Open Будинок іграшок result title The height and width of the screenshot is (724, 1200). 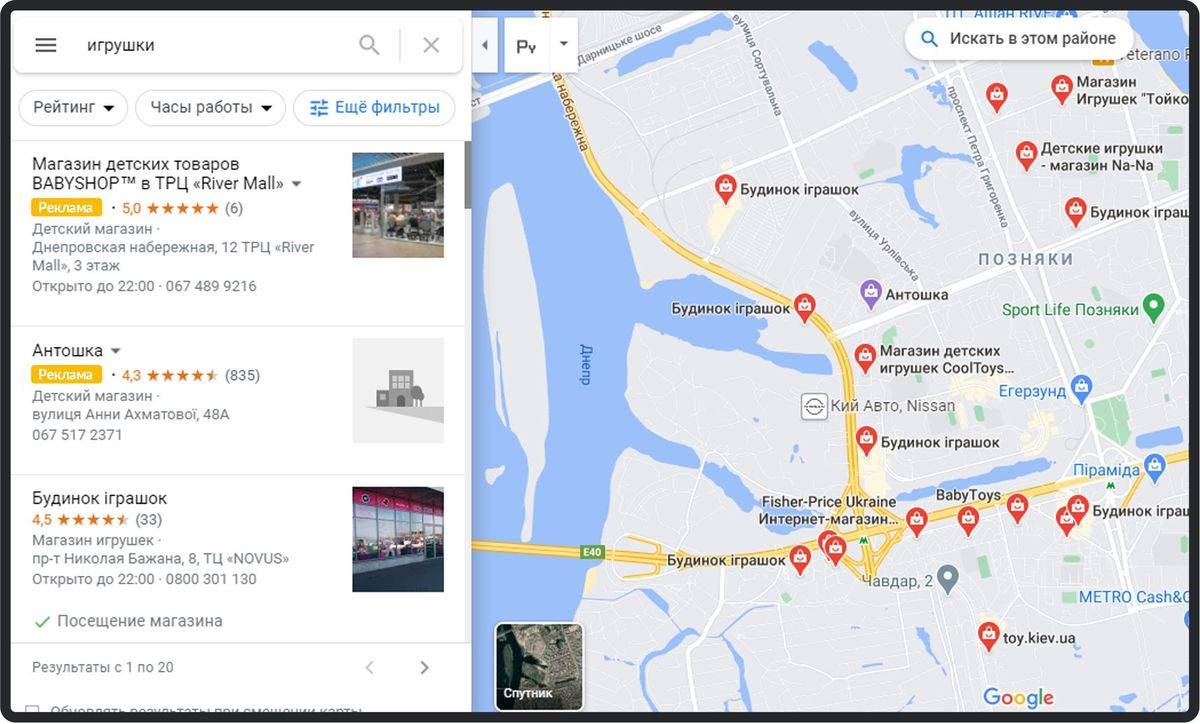tap(100, 498)
